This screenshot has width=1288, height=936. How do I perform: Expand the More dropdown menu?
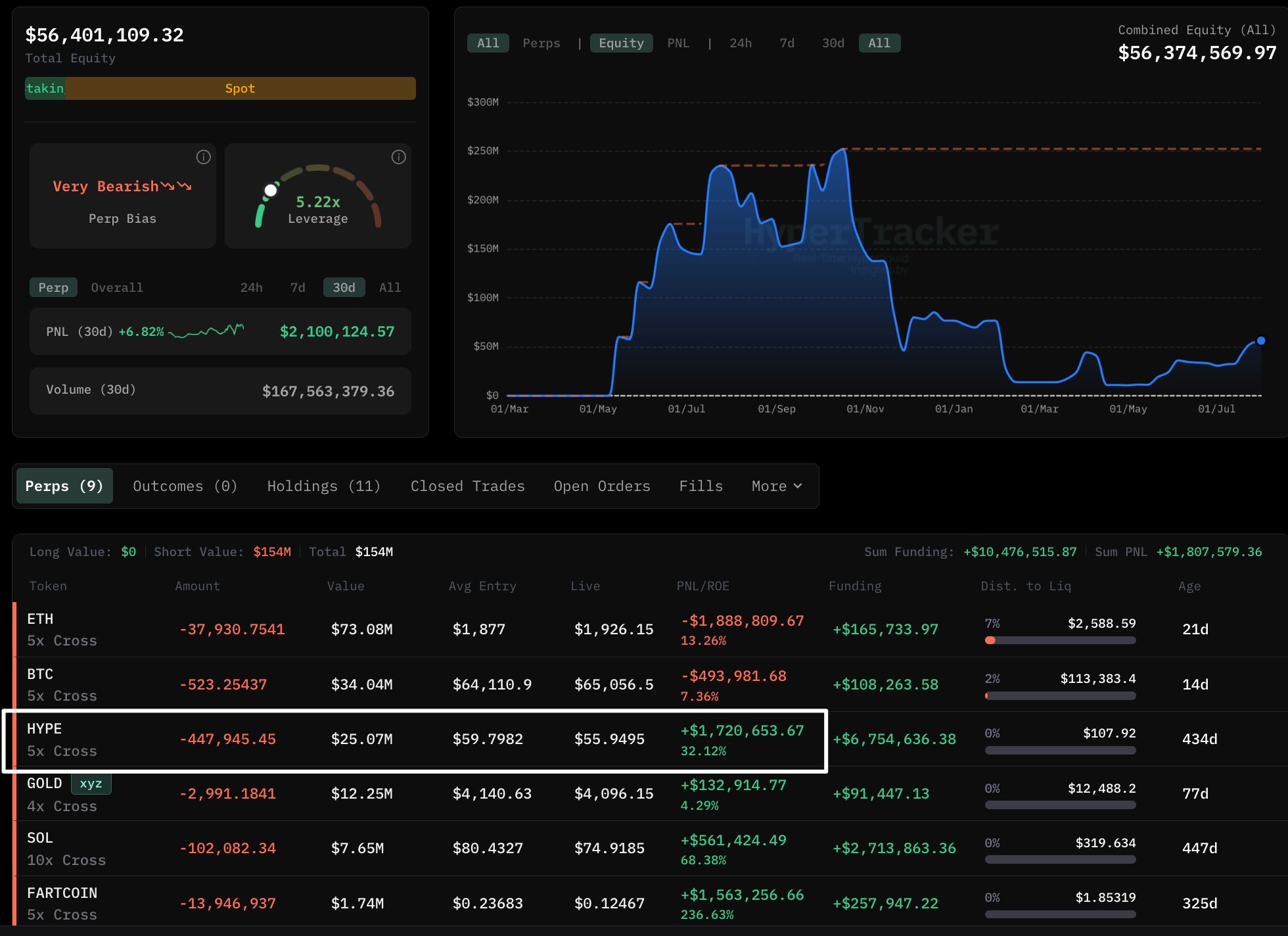point(777,486)
